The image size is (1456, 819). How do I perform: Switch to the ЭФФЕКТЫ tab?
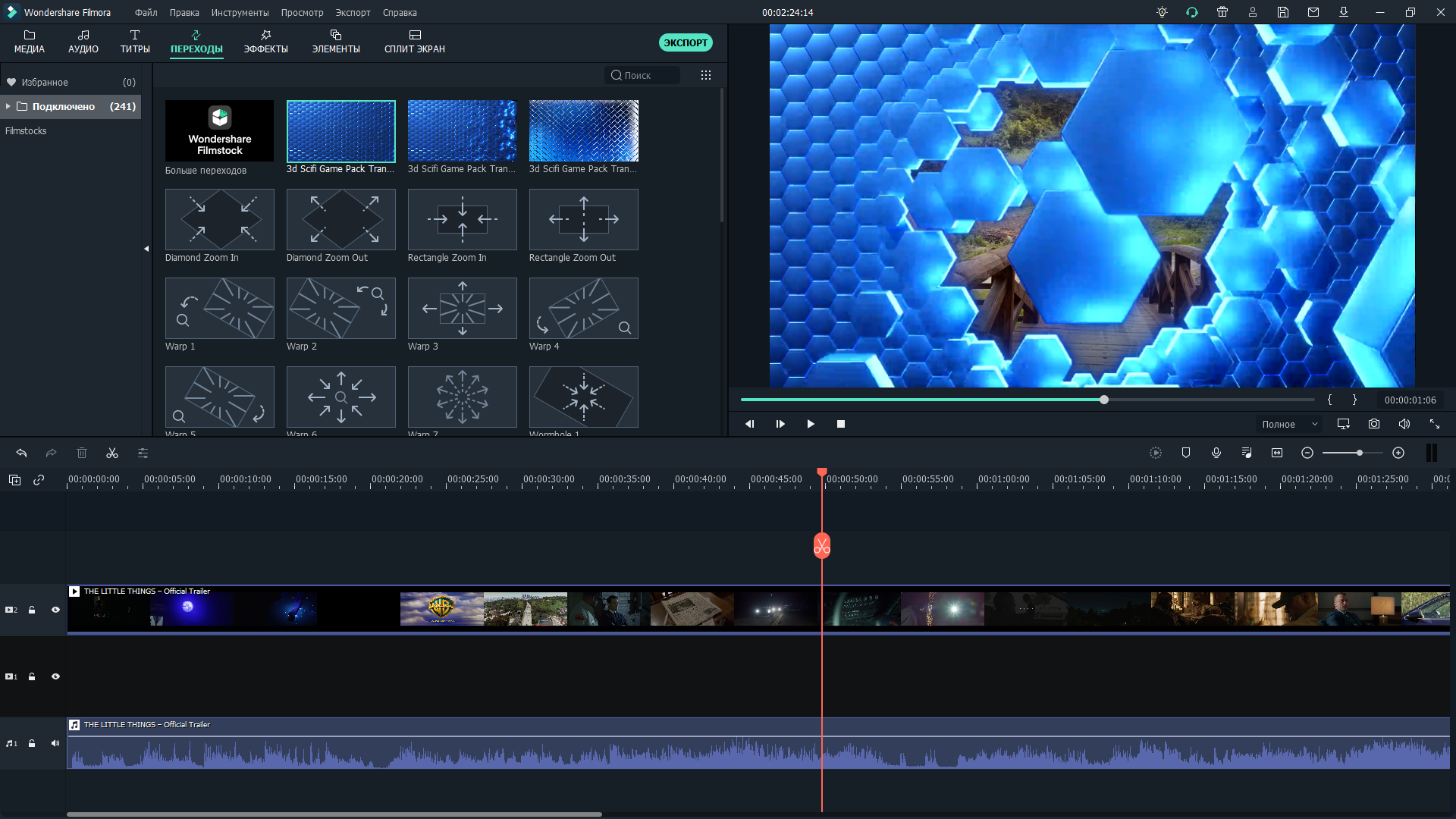pyautogui.click(x=265, y=42)
